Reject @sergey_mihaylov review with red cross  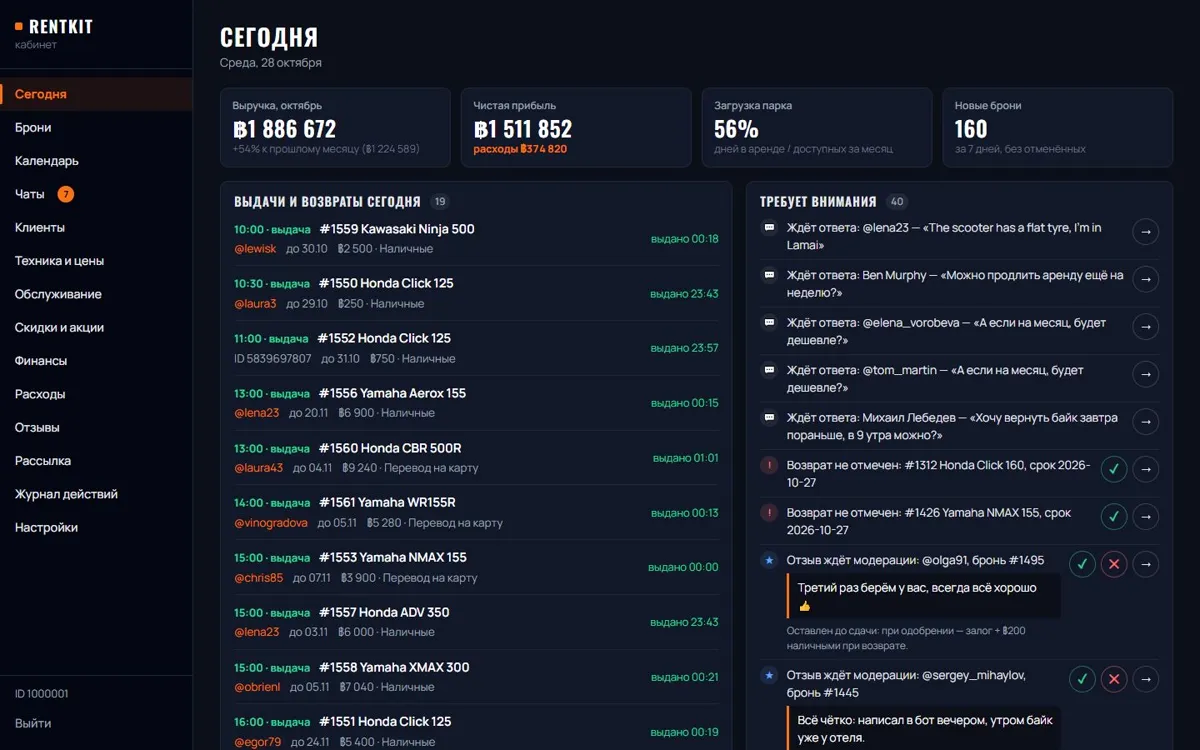(x=1114, y=679)
